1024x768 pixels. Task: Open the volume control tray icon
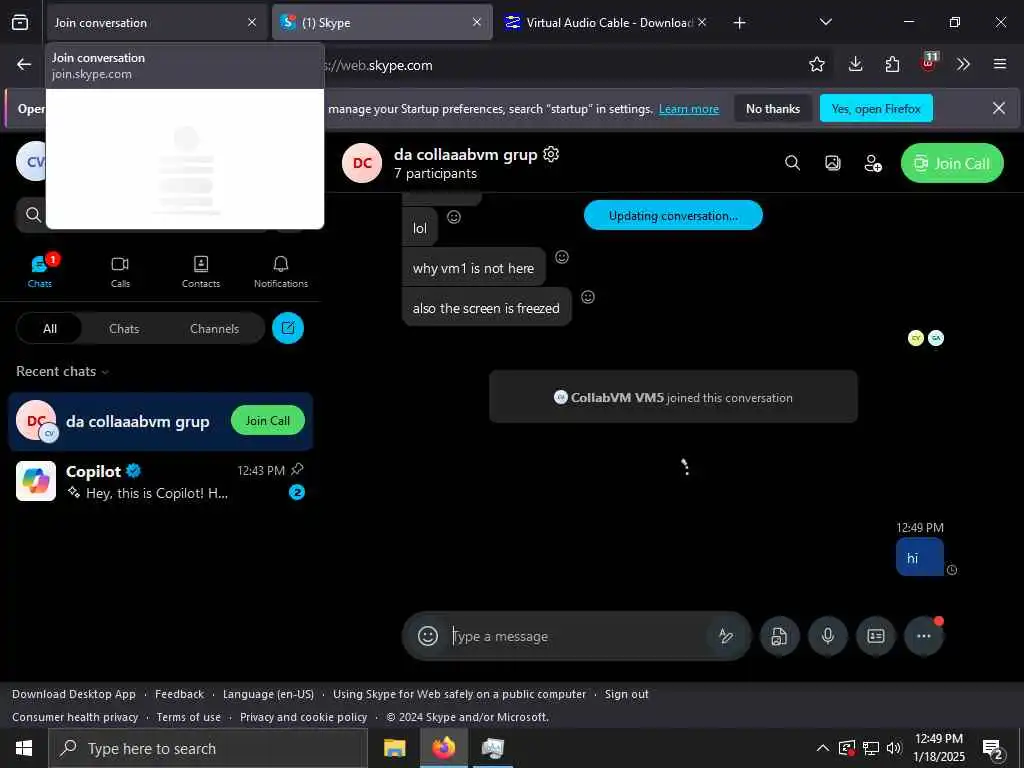pos(893,748)
